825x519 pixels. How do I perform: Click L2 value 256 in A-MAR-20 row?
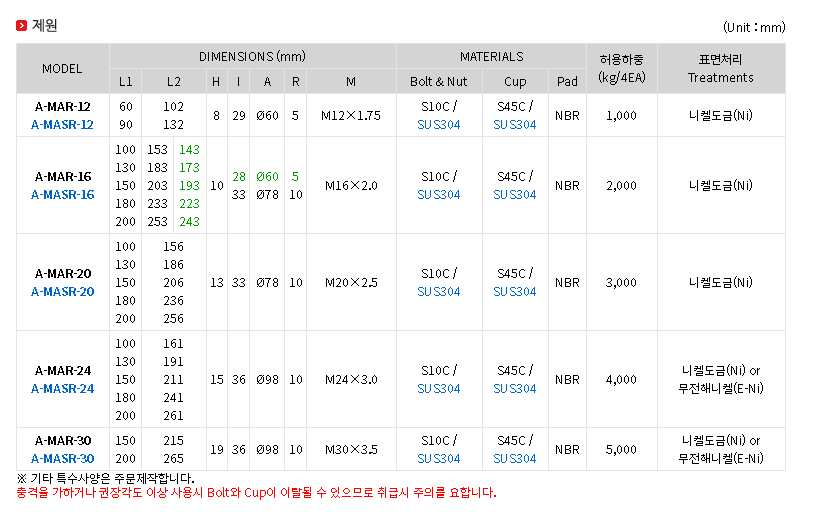coord(174,318)
